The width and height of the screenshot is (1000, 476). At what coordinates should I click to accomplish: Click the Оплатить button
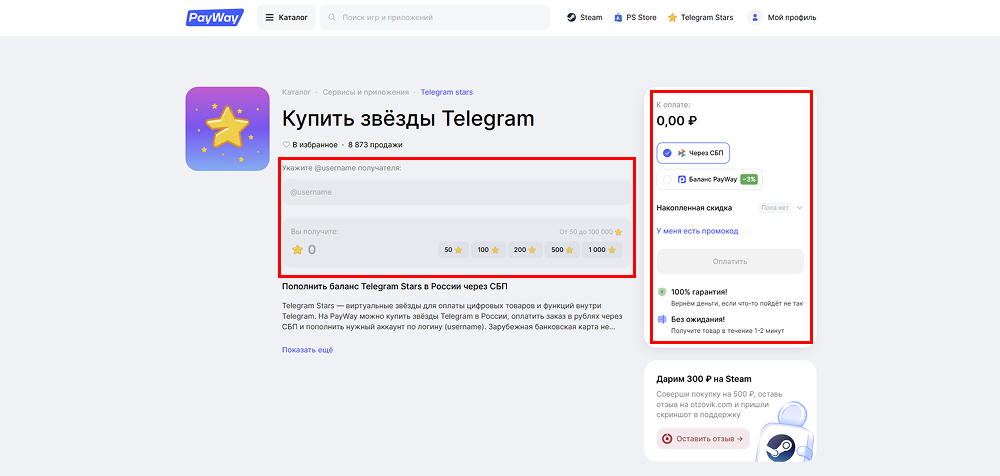click(730, 262)
